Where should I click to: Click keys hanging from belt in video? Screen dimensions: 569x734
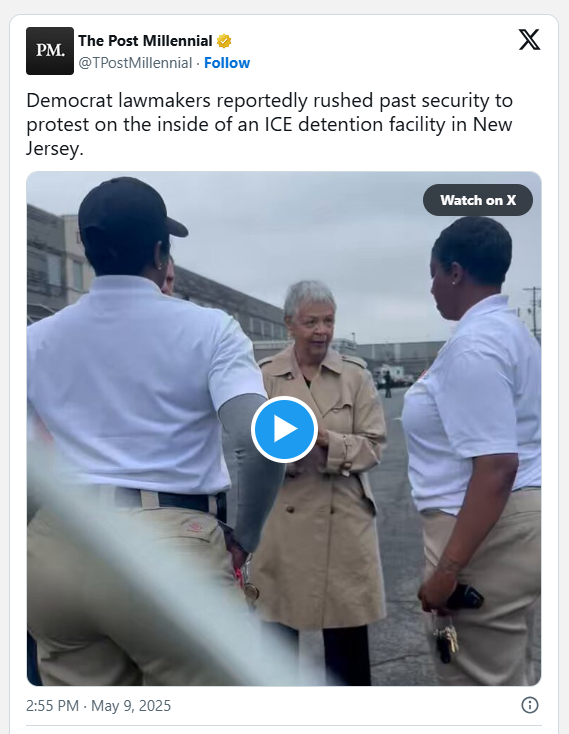pyautogui.click(x=446, y=639)
